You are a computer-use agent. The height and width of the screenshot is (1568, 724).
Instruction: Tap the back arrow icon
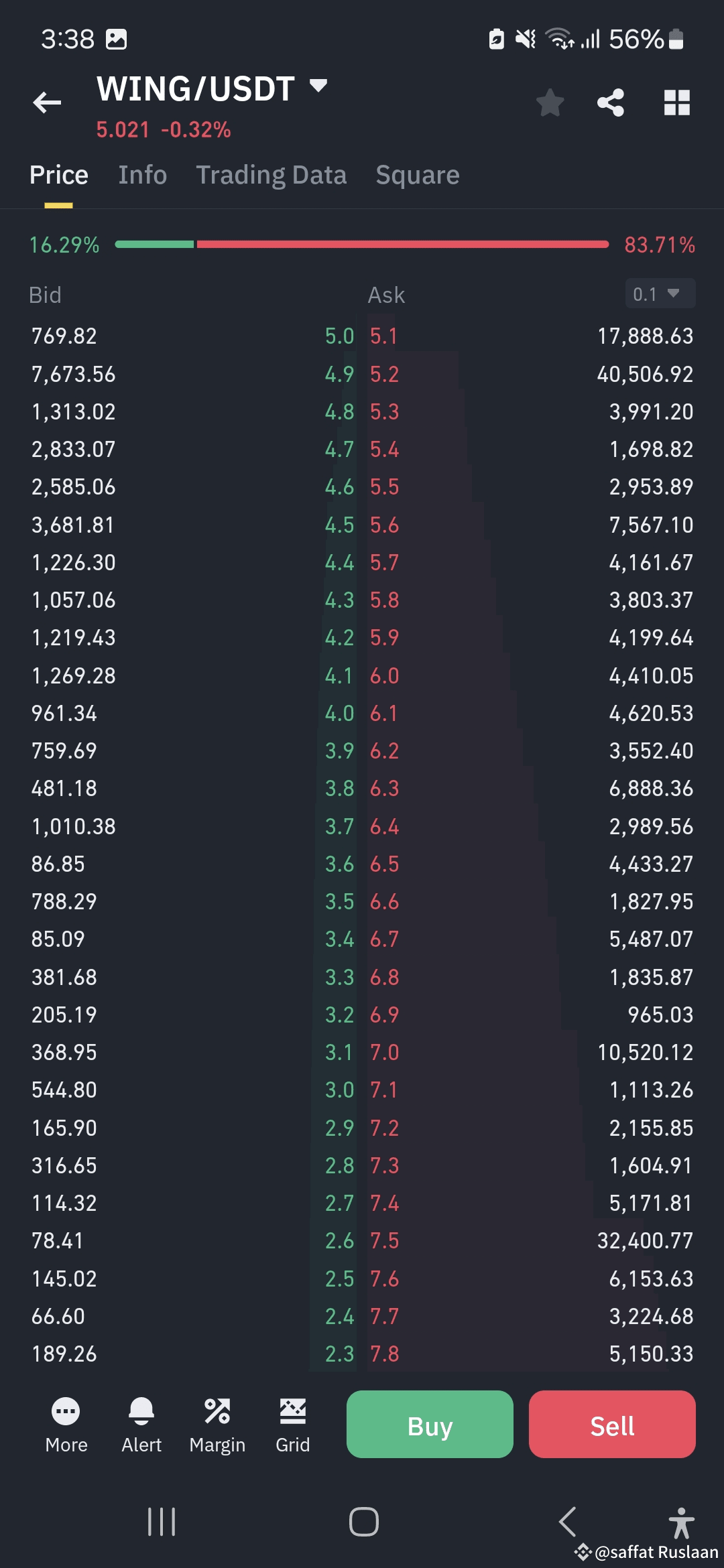click(x=47, y=103)
